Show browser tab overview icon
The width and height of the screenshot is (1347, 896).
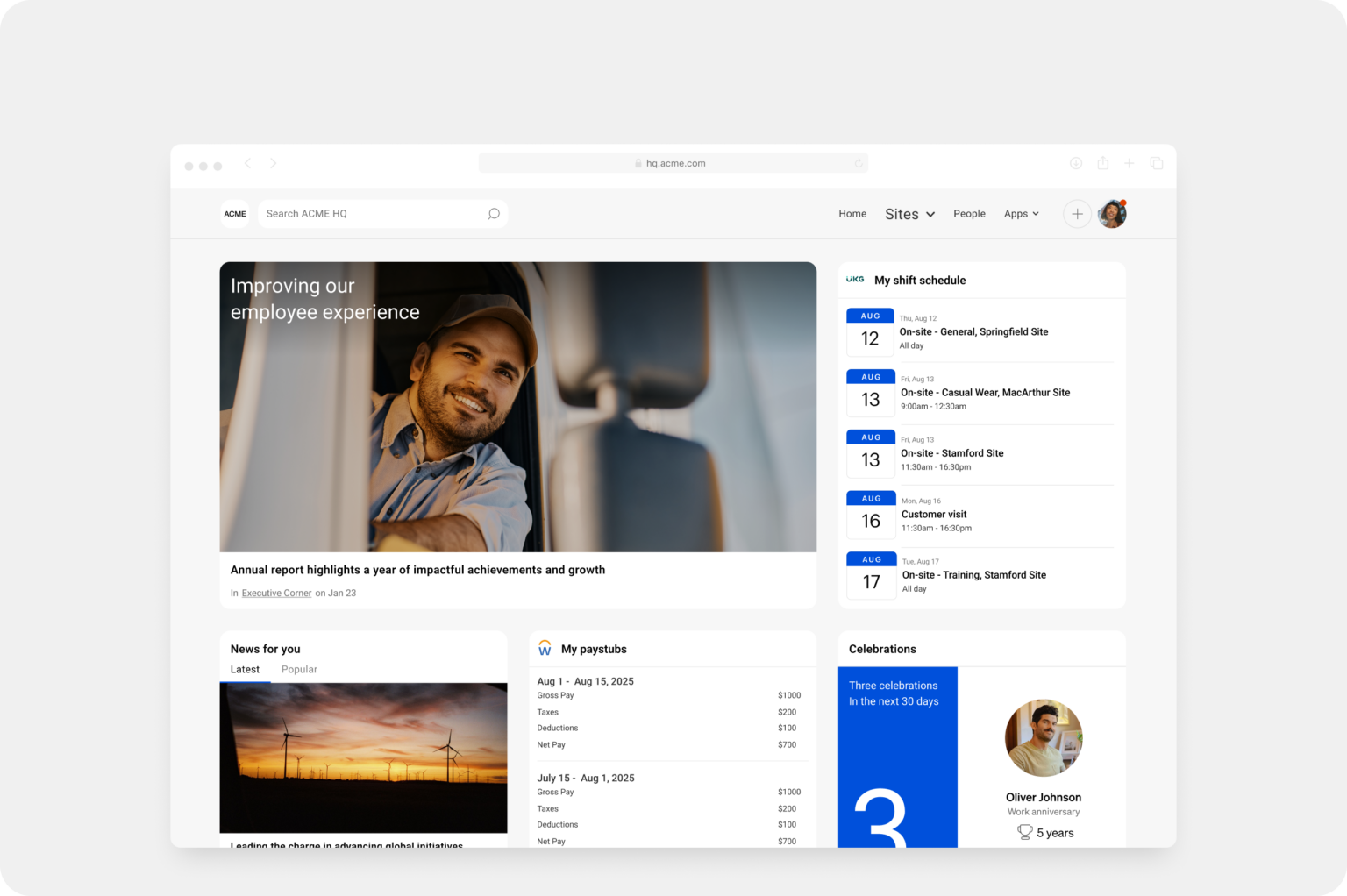tap(1157, 164)
